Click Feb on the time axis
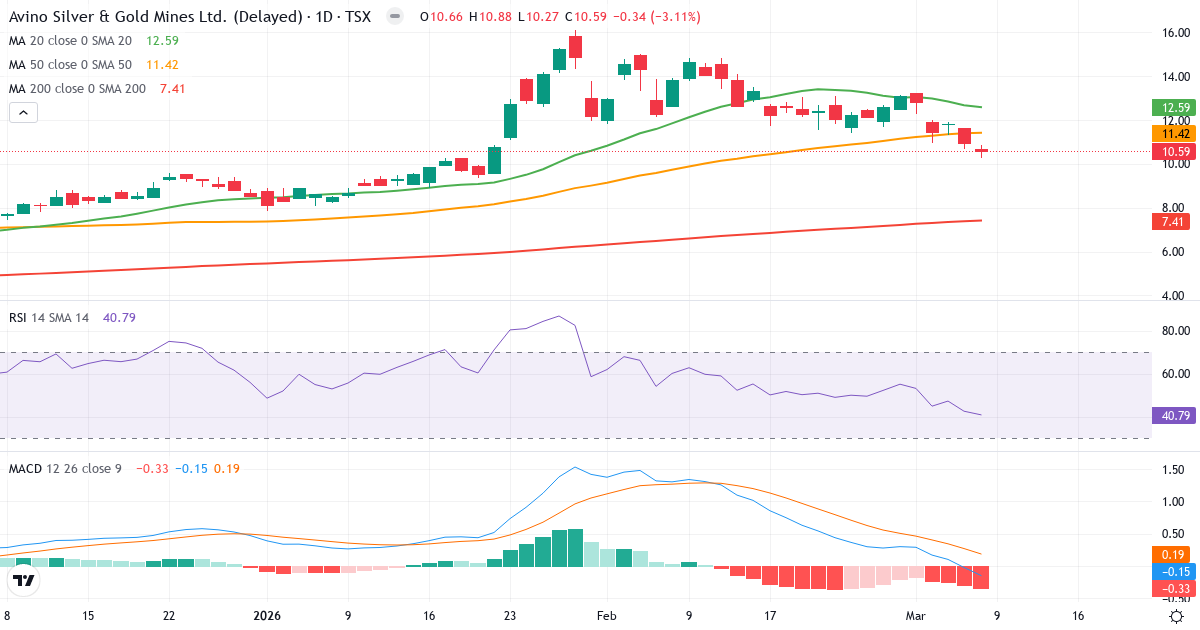1200x630 pixels. pyautogui.click(x=605, y=617)
